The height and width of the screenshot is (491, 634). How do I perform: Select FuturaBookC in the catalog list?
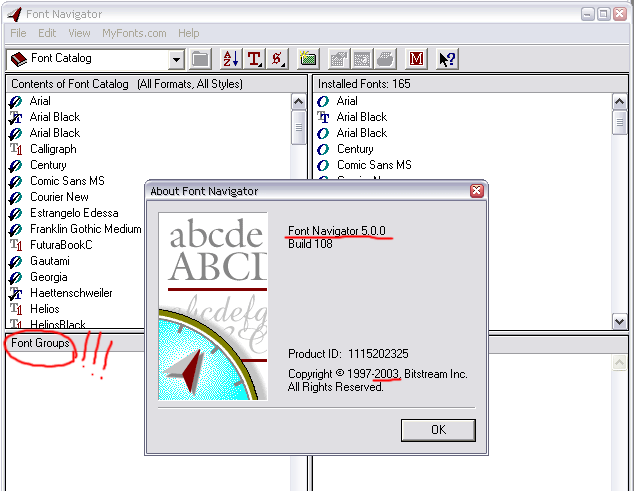pyautogui.click(x=61, y=245)
